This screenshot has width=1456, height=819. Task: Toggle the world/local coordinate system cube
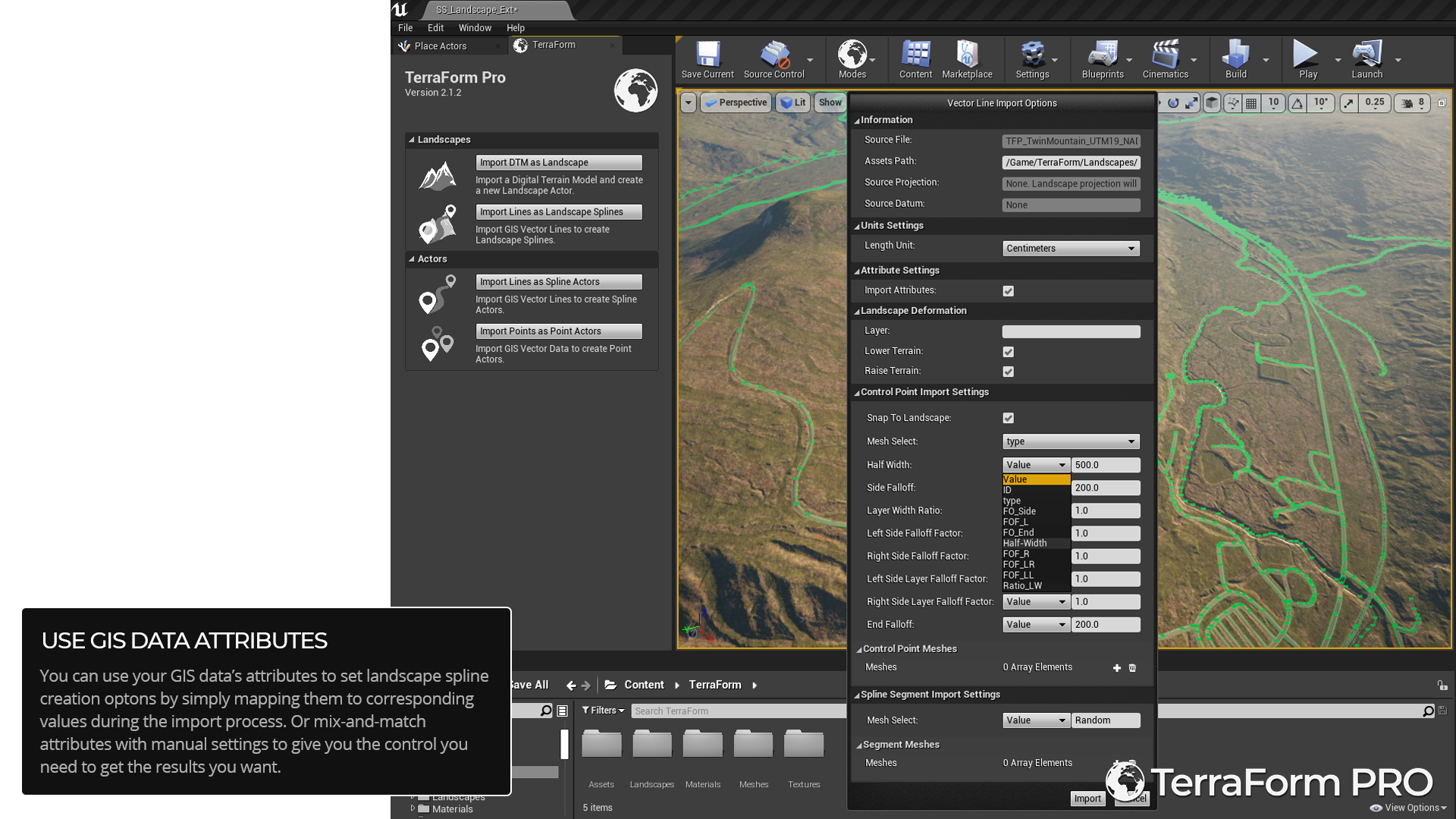tap(1212, 103)
